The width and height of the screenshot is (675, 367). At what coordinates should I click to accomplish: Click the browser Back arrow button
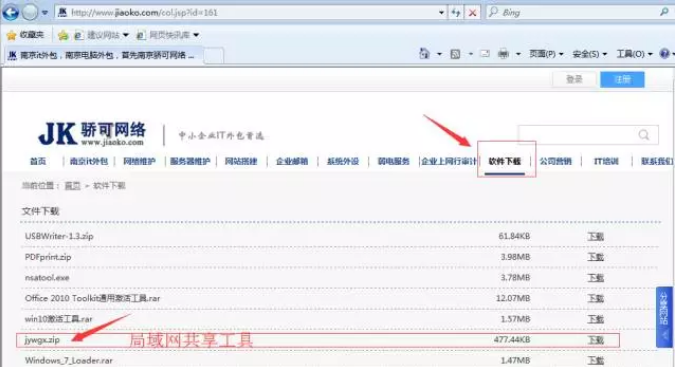pyautogui.click(x=10, y=12)
